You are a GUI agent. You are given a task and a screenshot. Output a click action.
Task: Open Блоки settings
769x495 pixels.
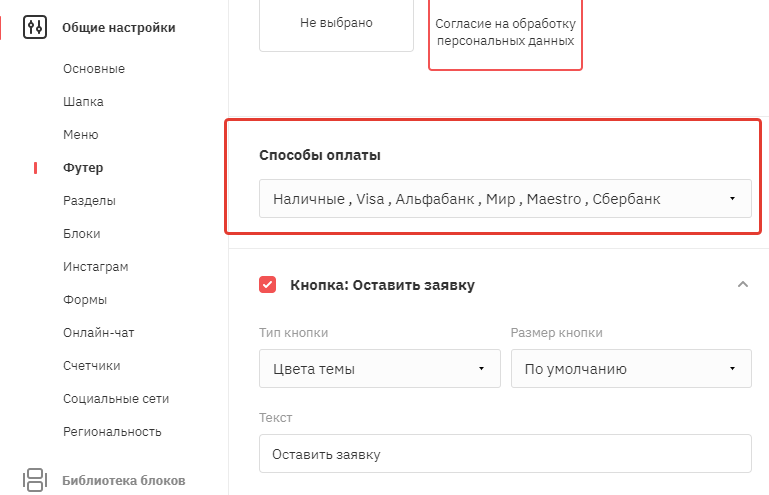tap(81, 234)
